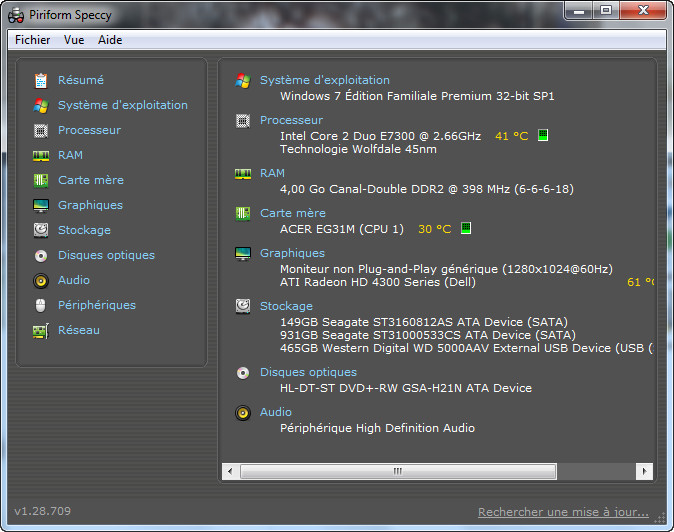Click the green motherboard temperature indicator

click(x=466, y=229)
